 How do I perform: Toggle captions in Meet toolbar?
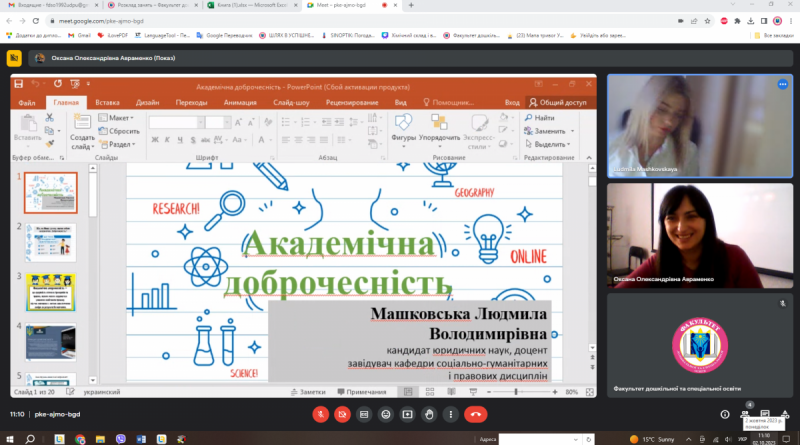364,414
